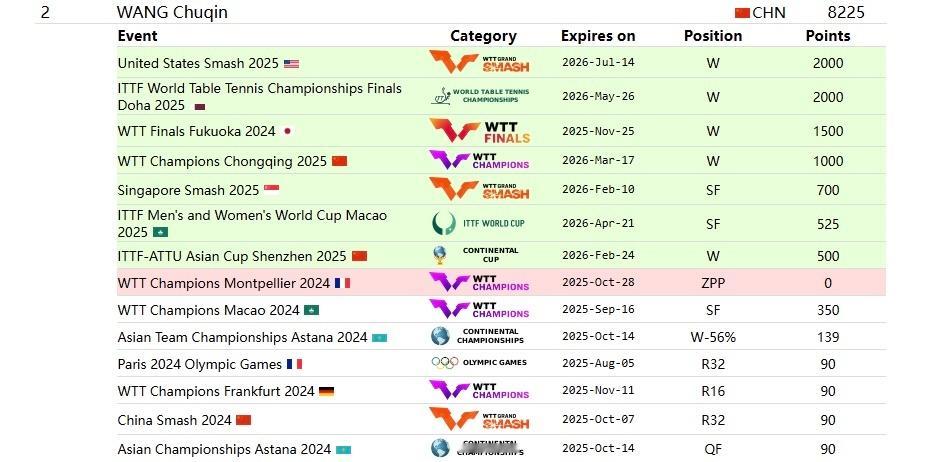The width and height of the screenshot is (951, 462).
Task: Click the German flag beside WTT Champions Frankfurt
Action: pyautogui.click(x=326, y=392)
